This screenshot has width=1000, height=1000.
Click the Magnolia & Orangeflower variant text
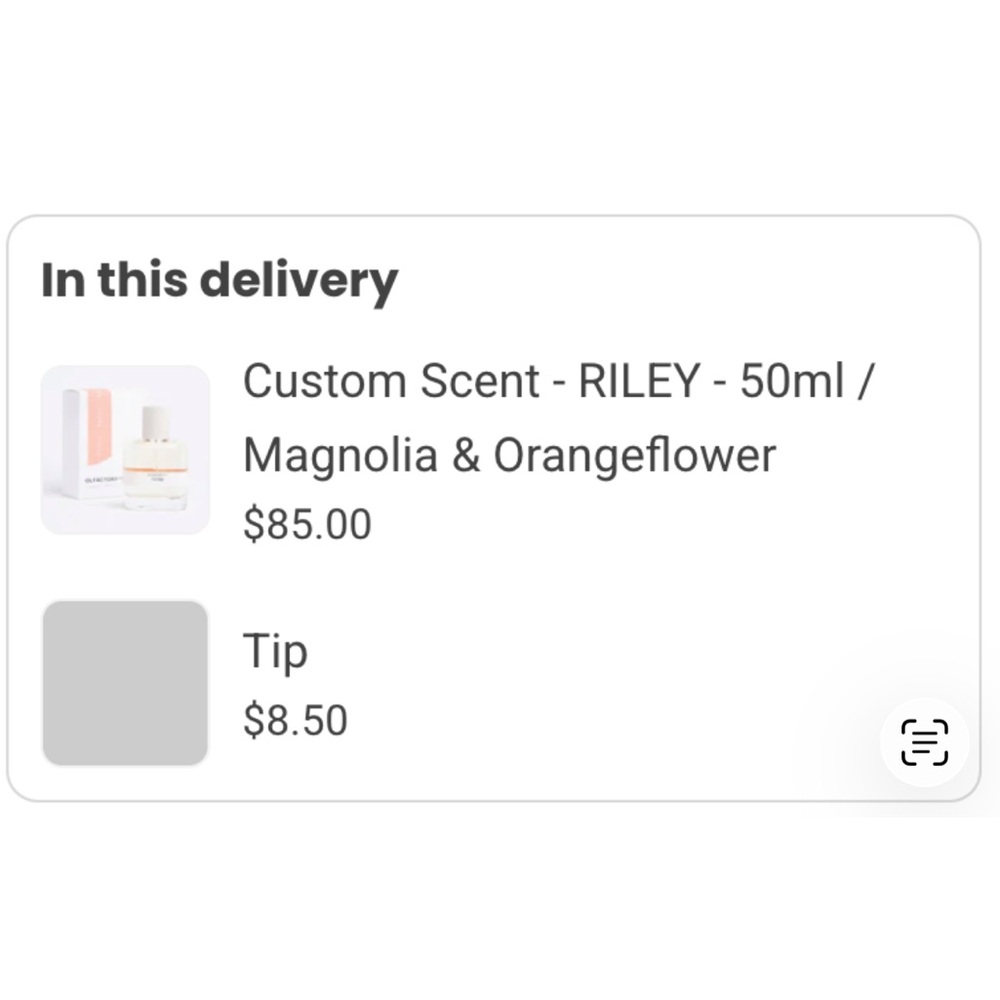pyautogui.click(x=510, y=455)
